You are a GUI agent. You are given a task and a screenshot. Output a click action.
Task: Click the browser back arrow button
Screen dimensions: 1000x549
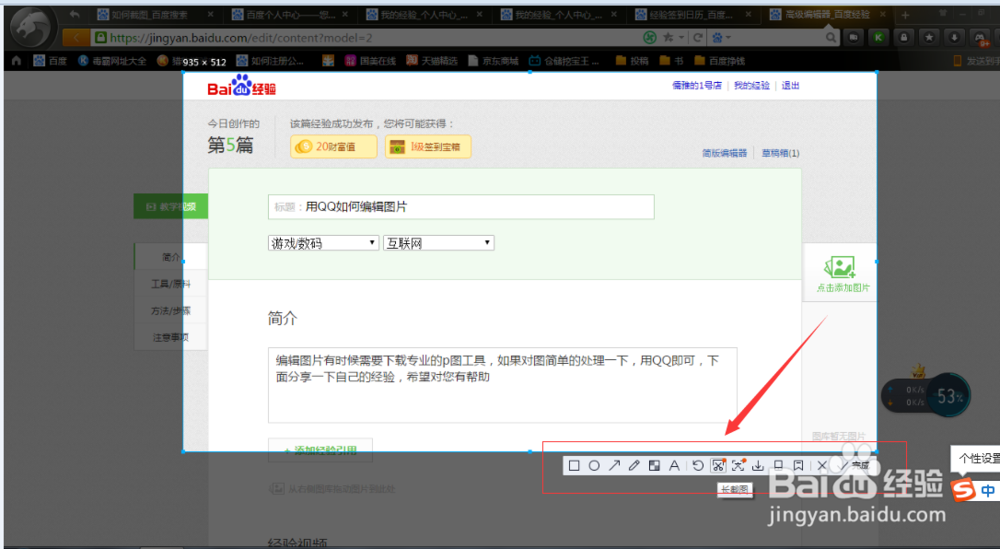pyautogui.click(x=76, y=38)
